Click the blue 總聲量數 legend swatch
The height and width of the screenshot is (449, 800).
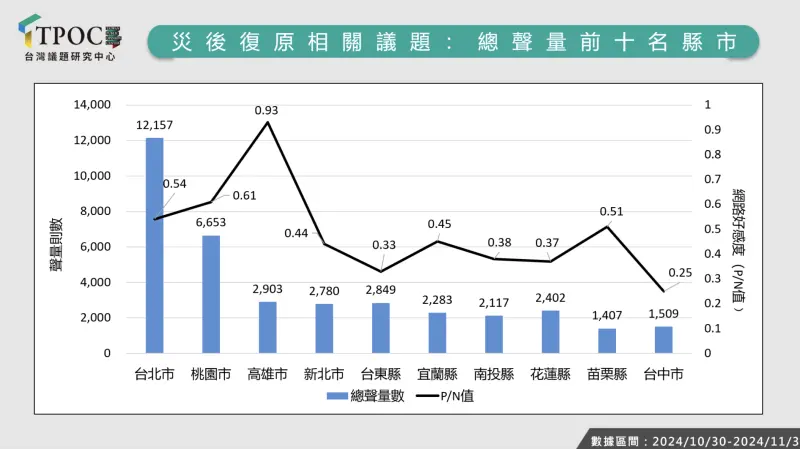337,396
